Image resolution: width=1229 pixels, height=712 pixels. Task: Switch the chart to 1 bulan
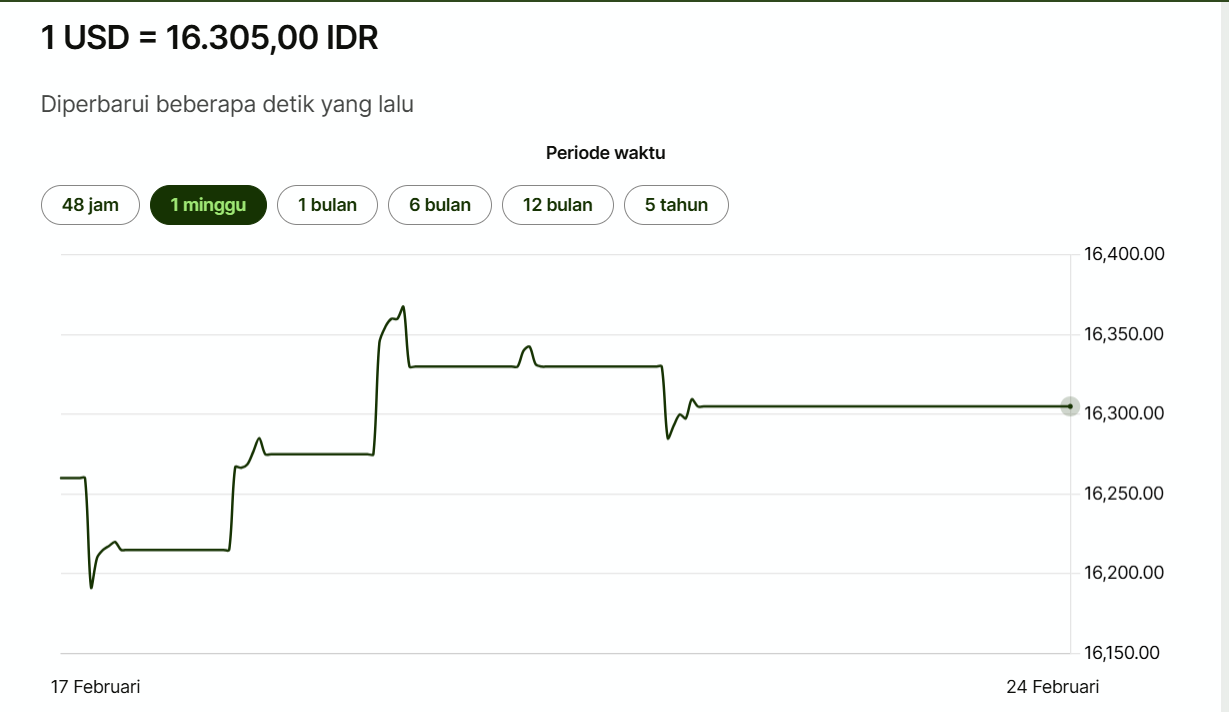(327, 205)
